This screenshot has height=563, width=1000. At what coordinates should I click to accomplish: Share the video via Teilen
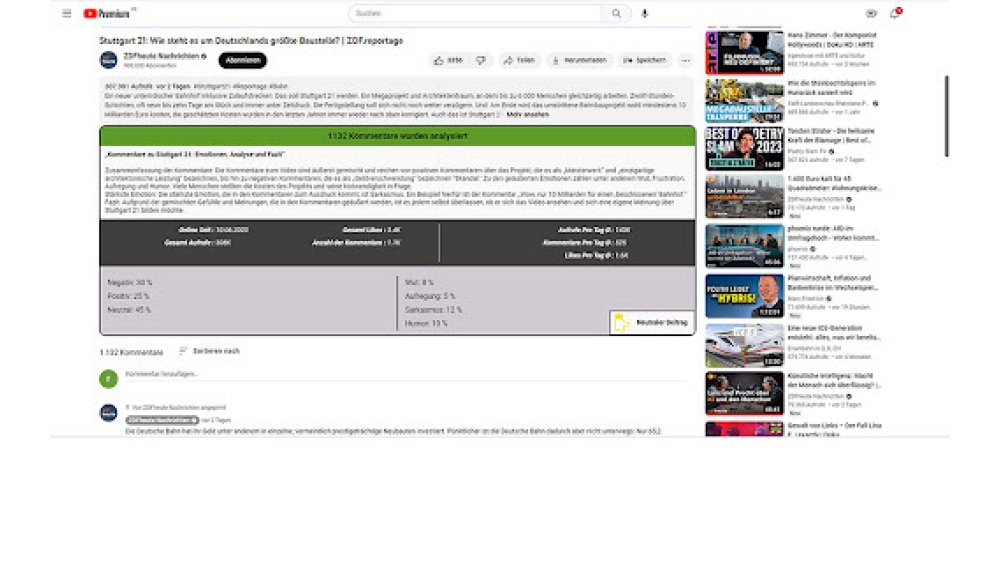pos(518,61)
